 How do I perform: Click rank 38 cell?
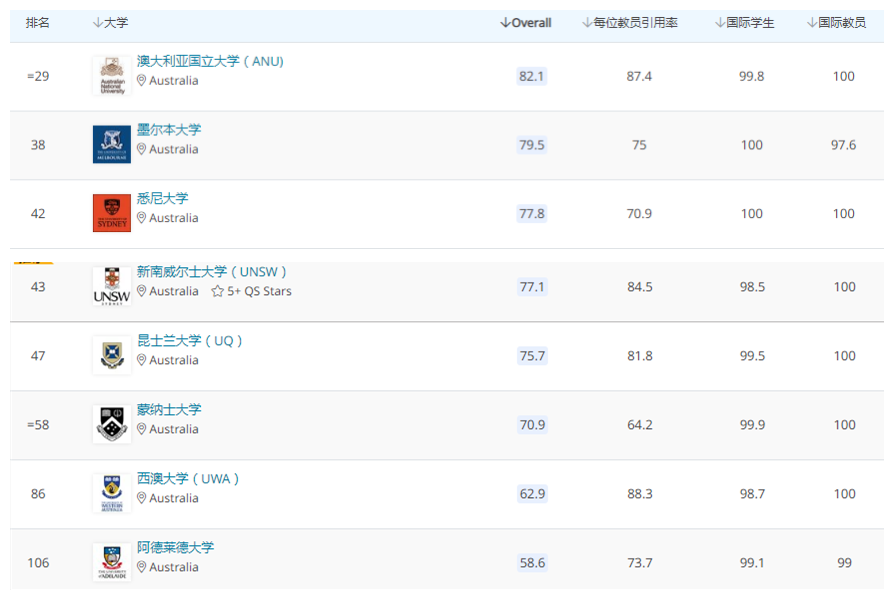click(38, 145)
